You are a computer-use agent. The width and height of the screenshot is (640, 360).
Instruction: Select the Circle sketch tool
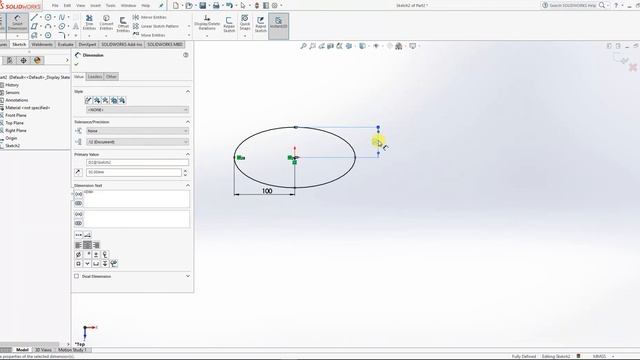48,17
